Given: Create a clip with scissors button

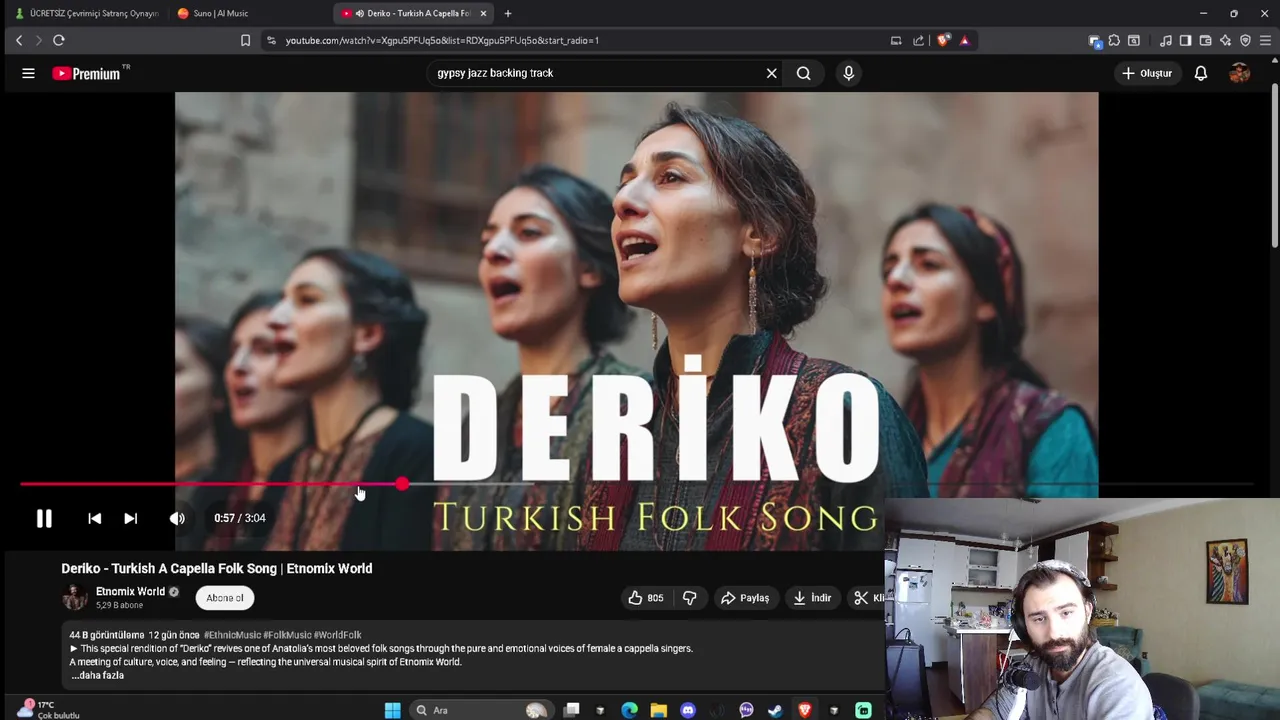Looking at the screenshot, I should 867,598.
